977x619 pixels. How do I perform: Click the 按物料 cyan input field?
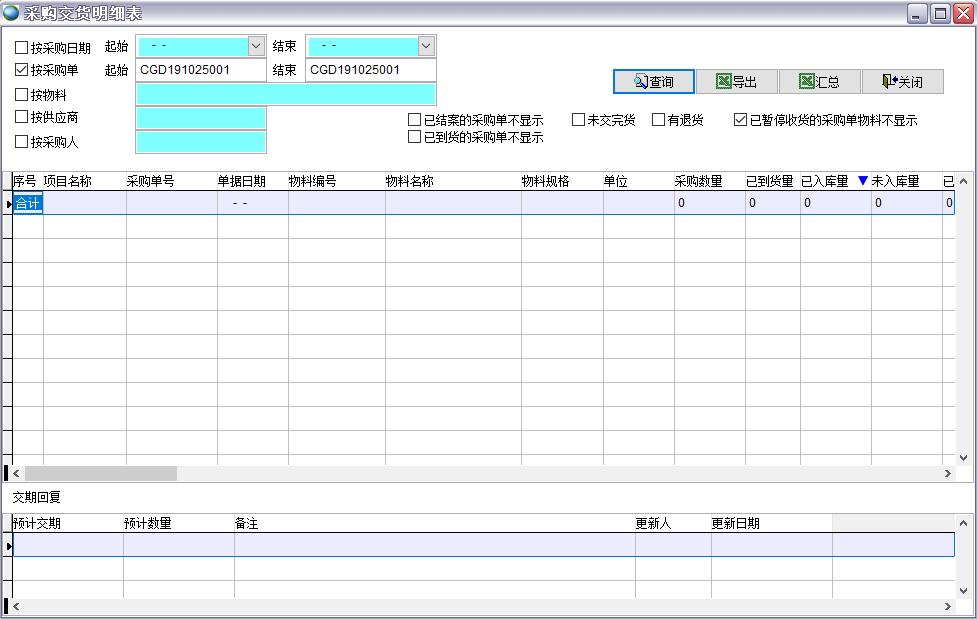pos(285,94)
